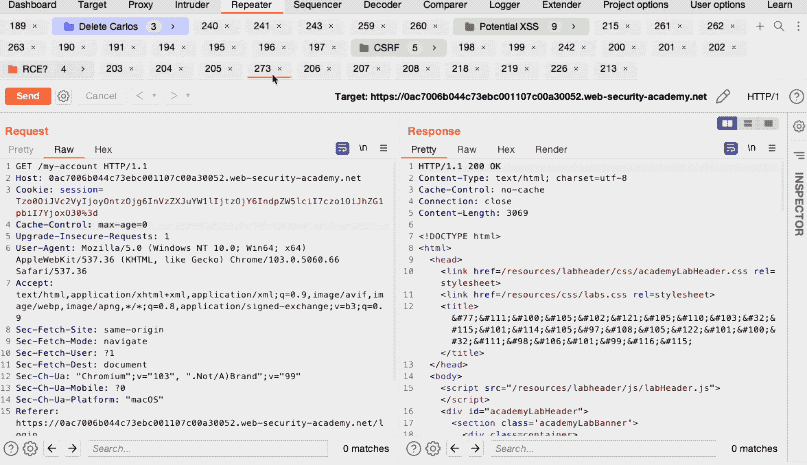
Task: Expand the Delete Carlos tab group
Action: point(172,26)
